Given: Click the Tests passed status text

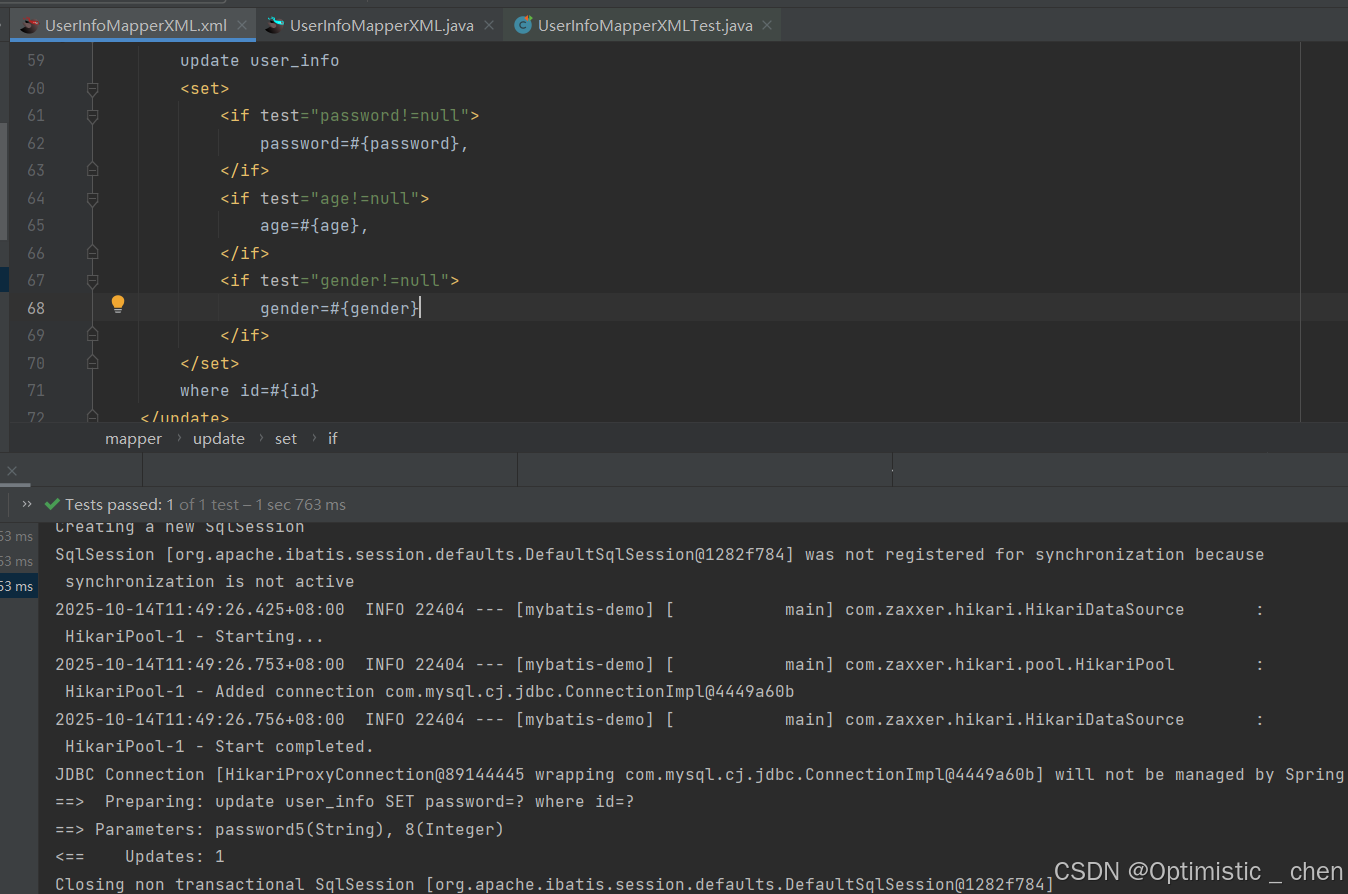Looking at the screenshot, I should click(x=205, y=504).
